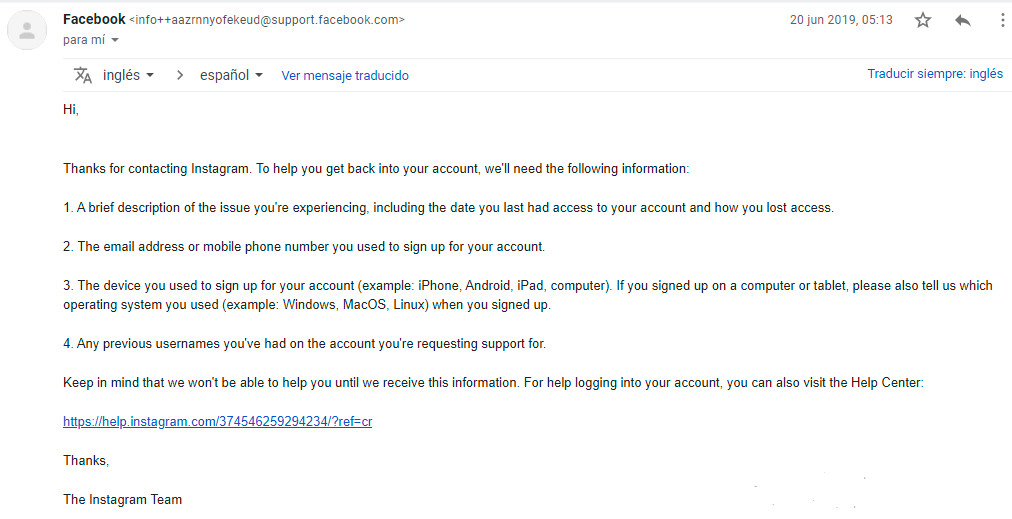Star this email from Facebook
This screenshot has height=519, width=1012.
click(x=923, y=20)
